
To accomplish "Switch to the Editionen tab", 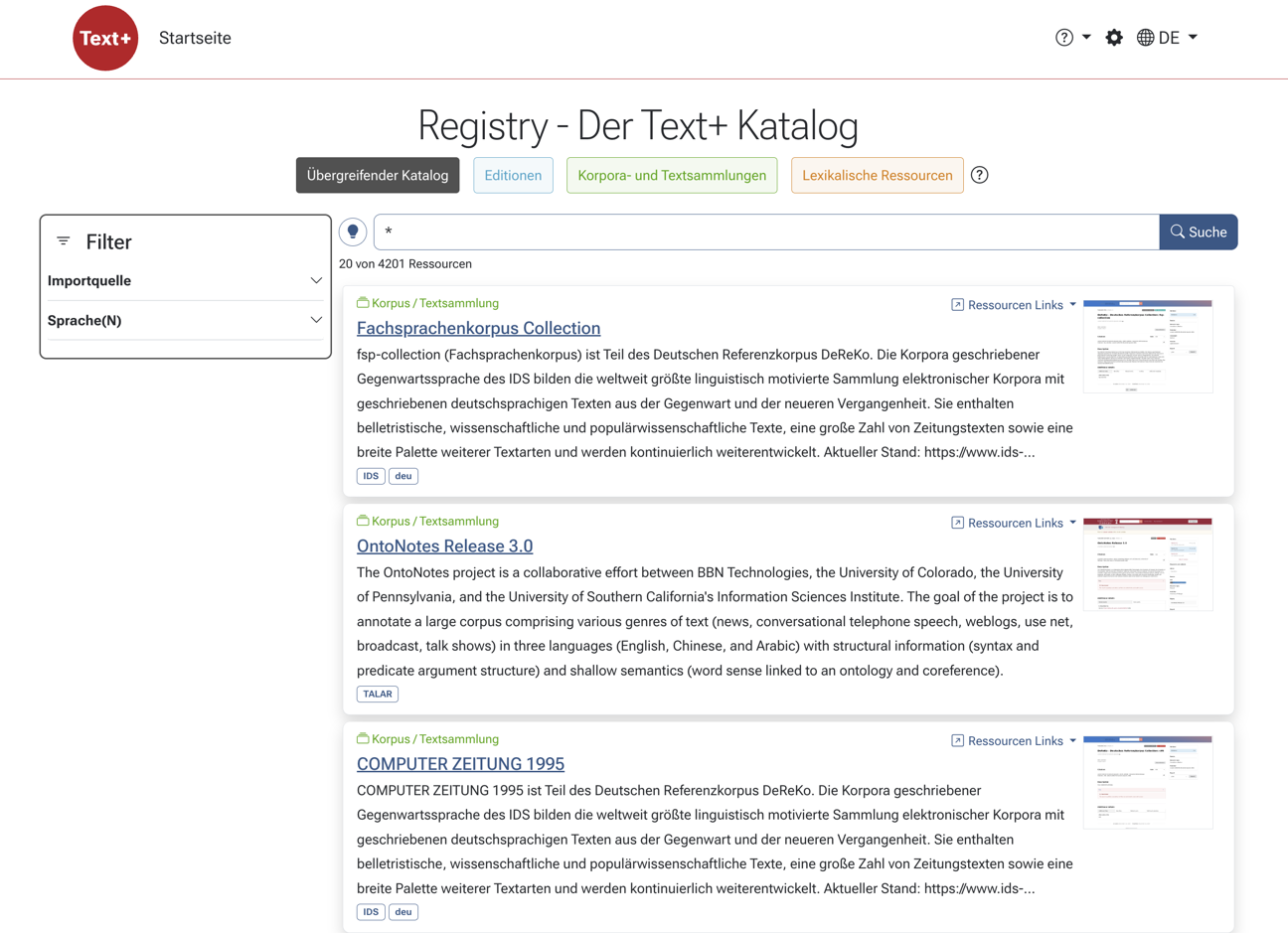I will point(513,175).
